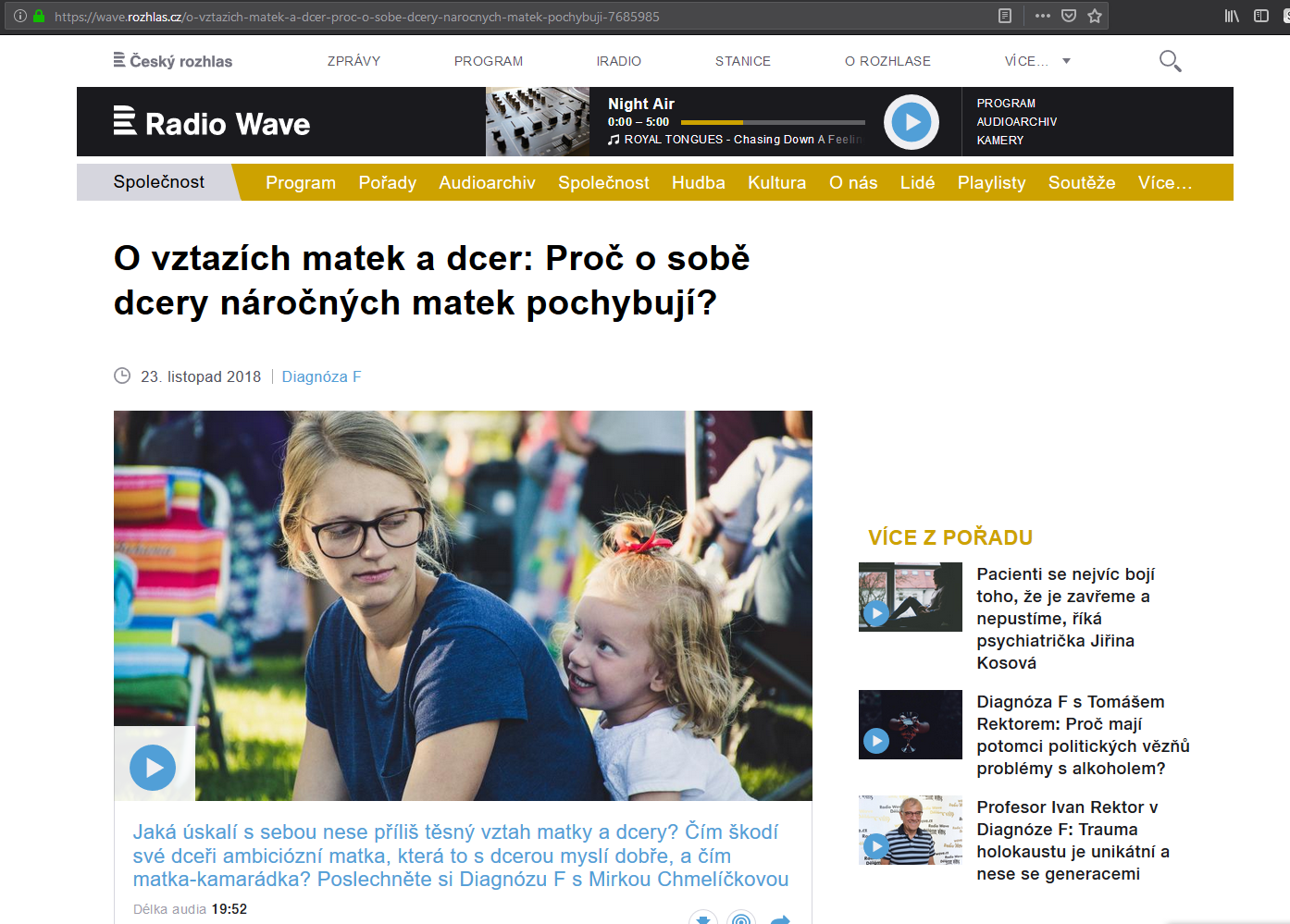The width and height of the screenshot is (1290, 924).
Task: View site information icon in address bar
Action: point(20,16)
